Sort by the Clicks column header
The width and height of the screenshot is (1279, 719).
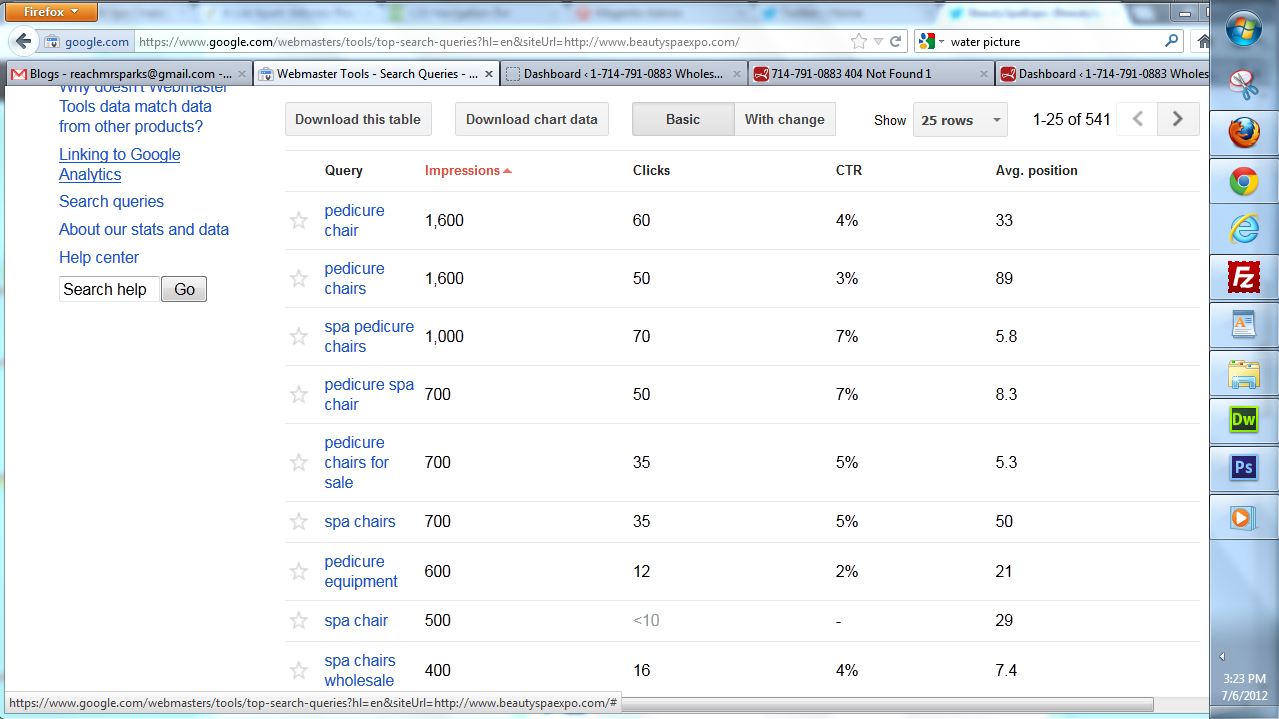pyautogui.click(x=651, y=170)
